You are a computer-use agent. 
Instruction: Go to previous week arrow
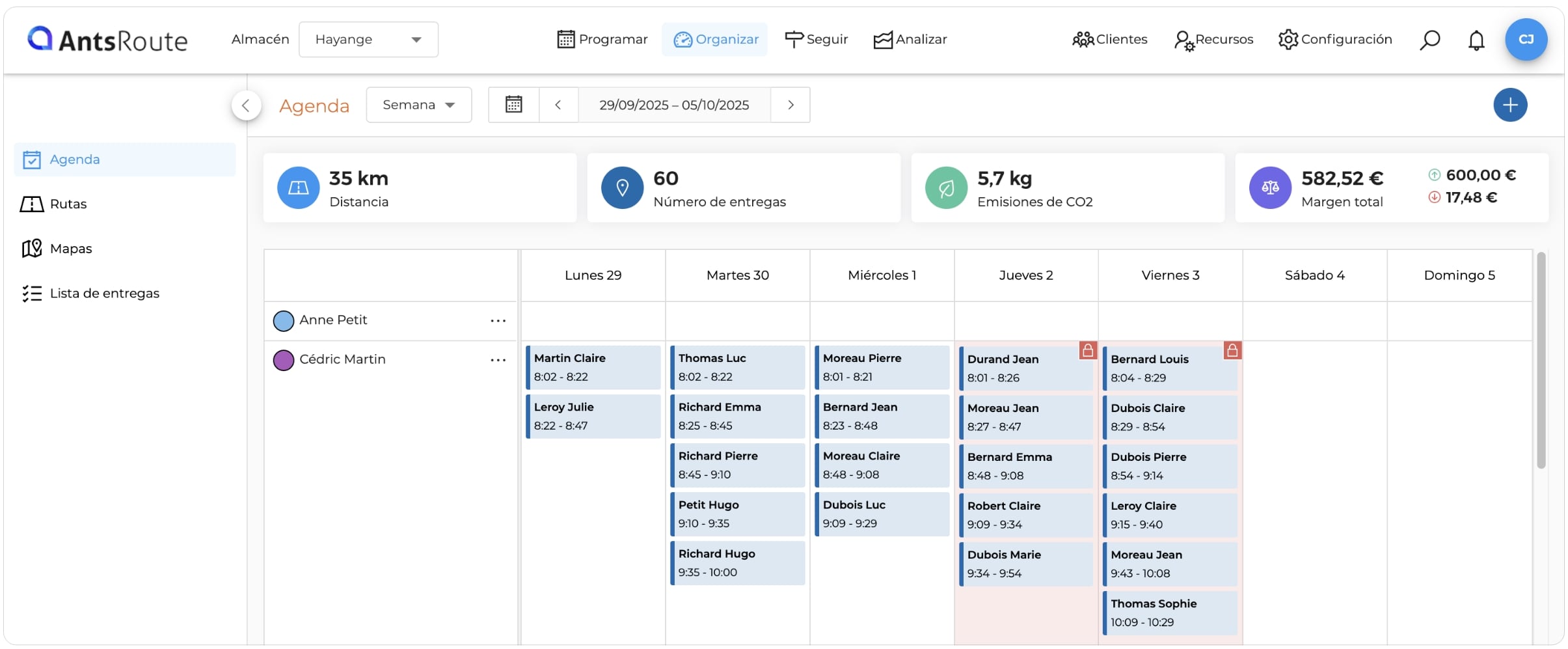tap(558, 105)
